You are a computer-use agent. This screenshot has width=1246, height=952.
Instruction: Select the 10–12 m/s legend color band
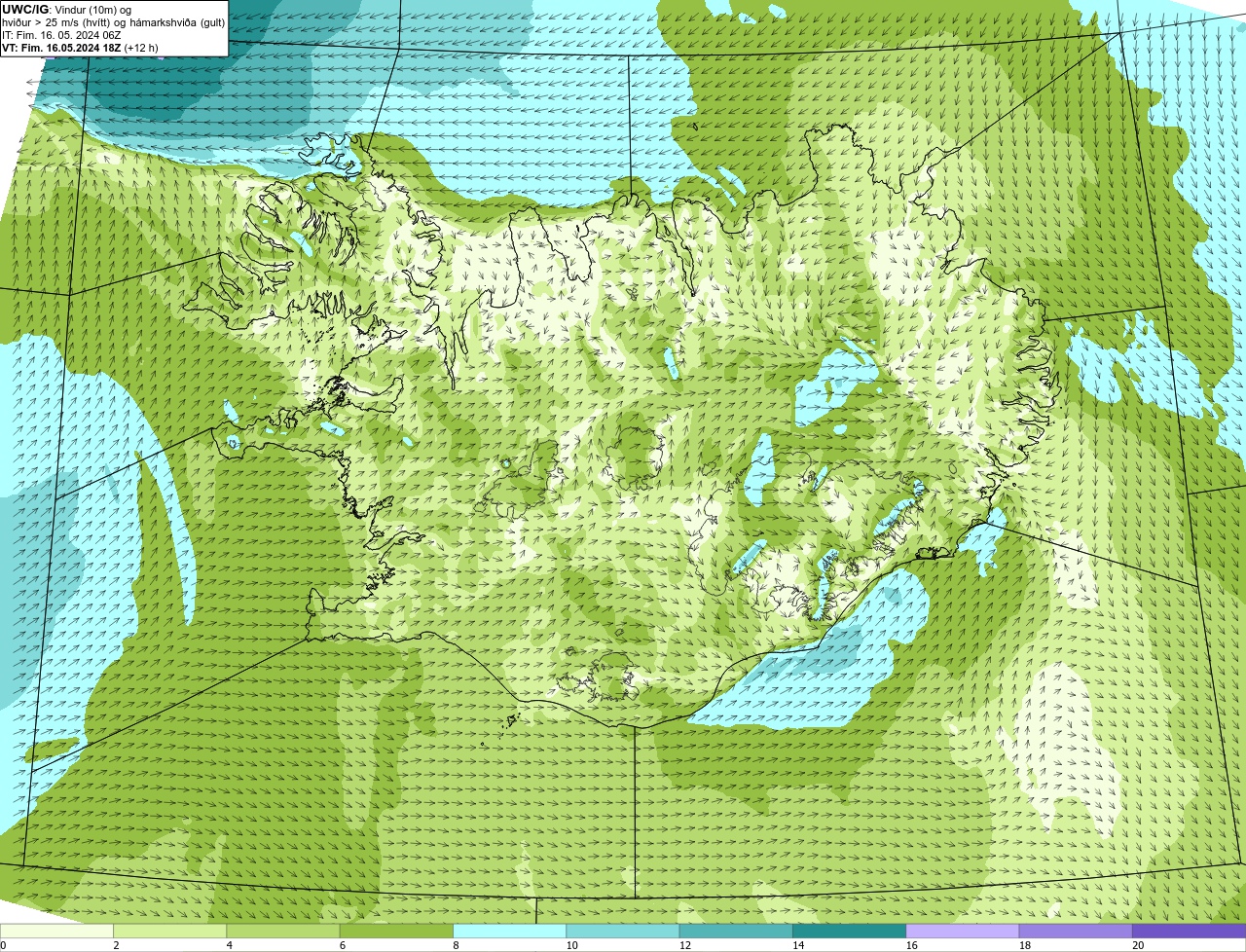pos(623,931)
